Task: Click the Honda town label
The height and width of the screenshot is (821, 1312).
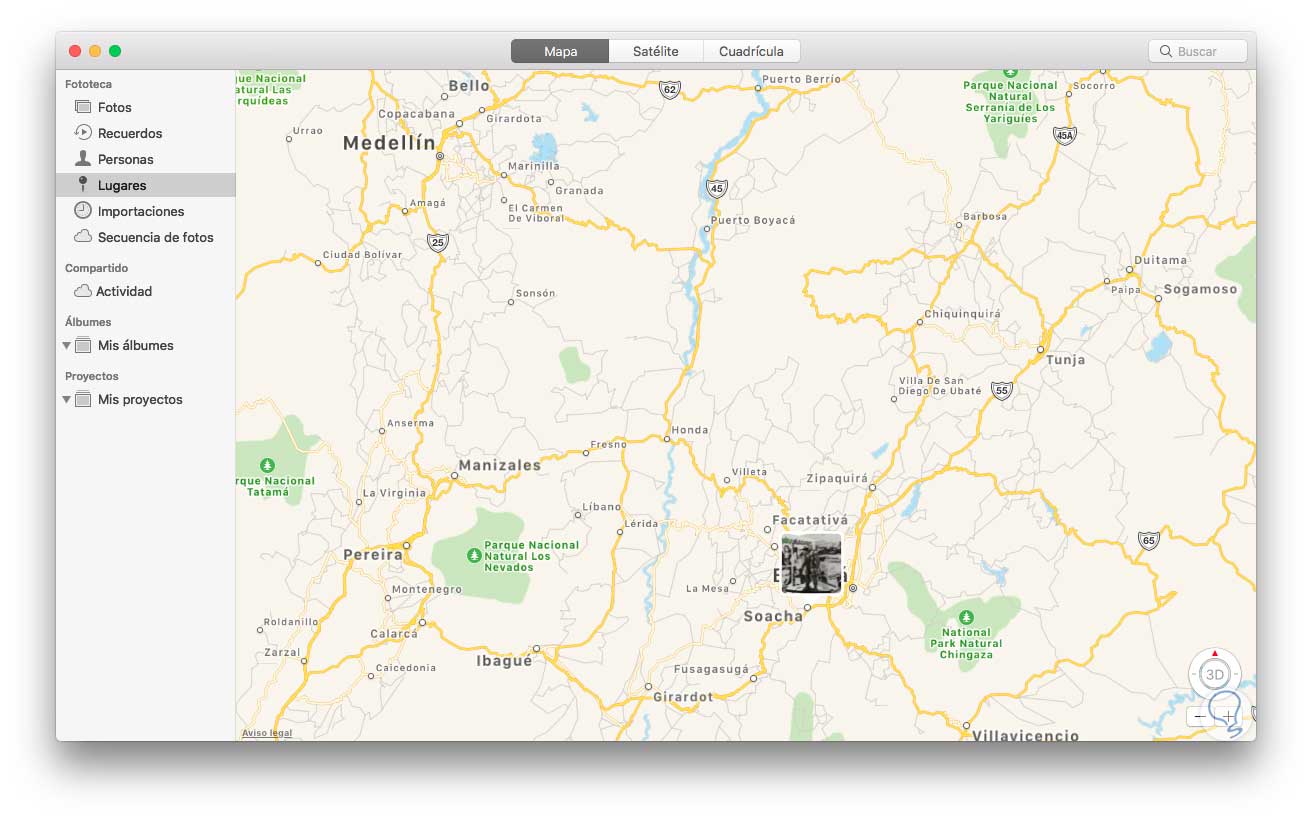Action: click(690, 430)
